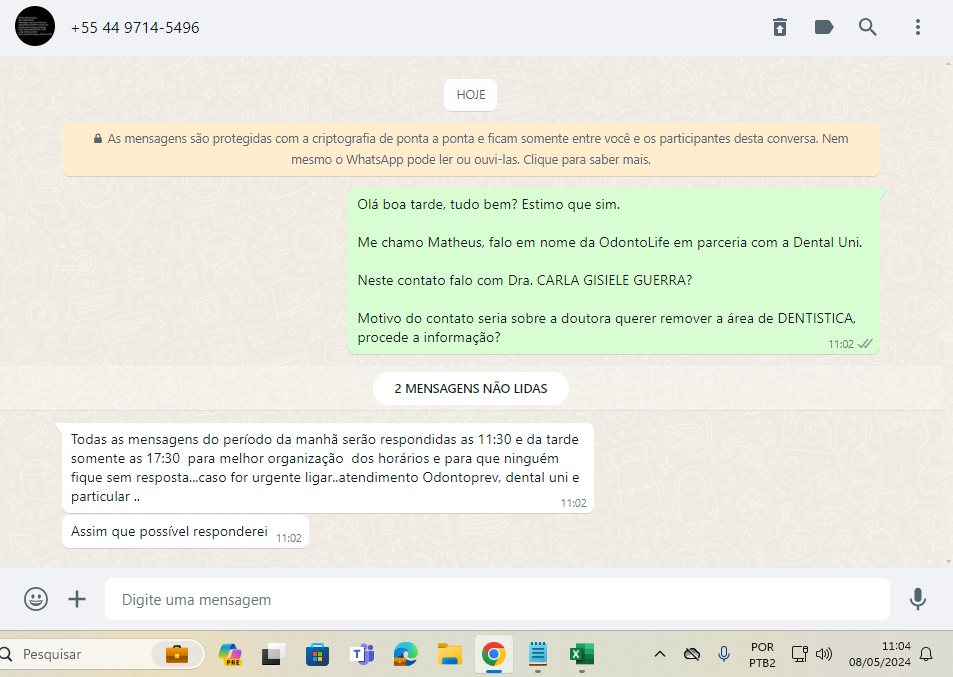Select the auto-reply message about 11:30 responses
The height and width of the screenshot is (677, 953).
pos(328,468)
